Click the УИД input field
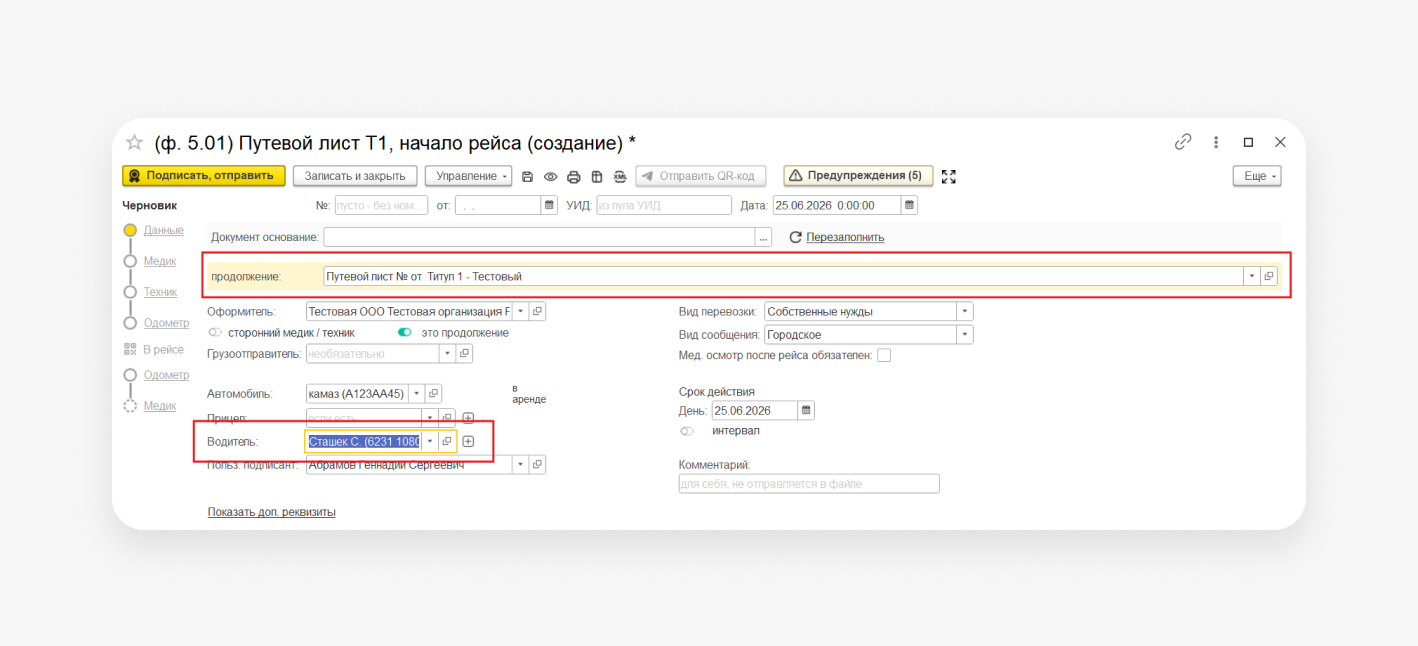Screen dimensions: 1418x646 tap(664, 205)
